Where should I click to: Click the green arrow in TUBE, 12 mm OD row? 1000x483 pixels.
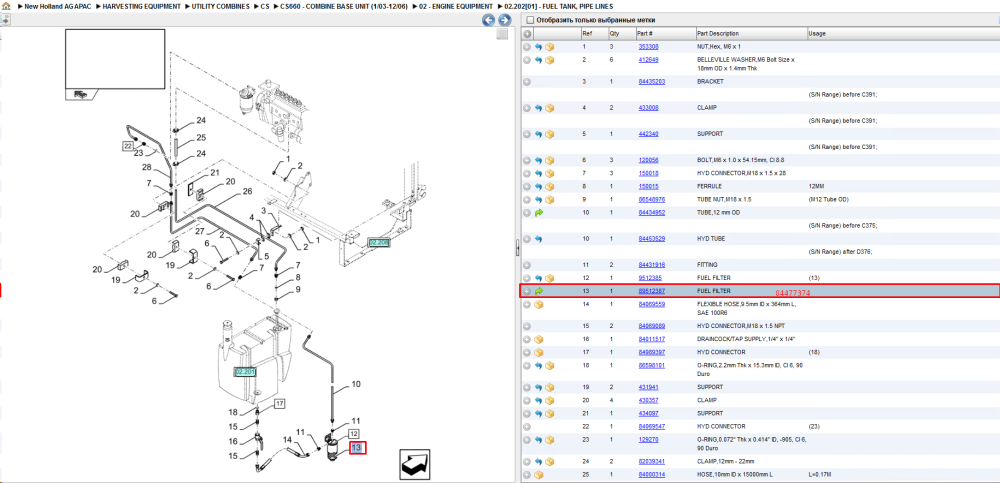538,212
